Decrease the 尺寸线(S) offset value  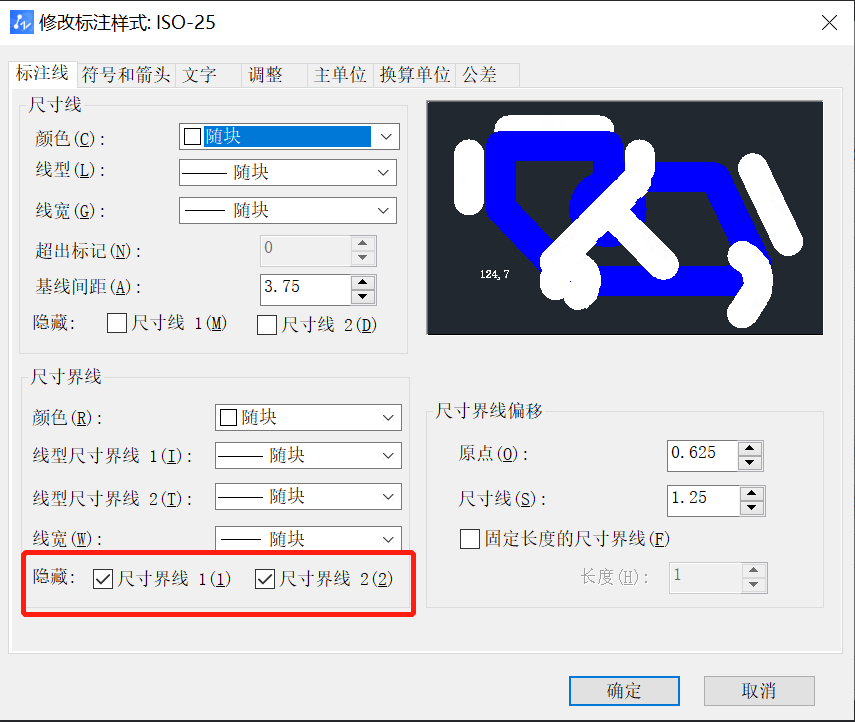pos(752,508)
